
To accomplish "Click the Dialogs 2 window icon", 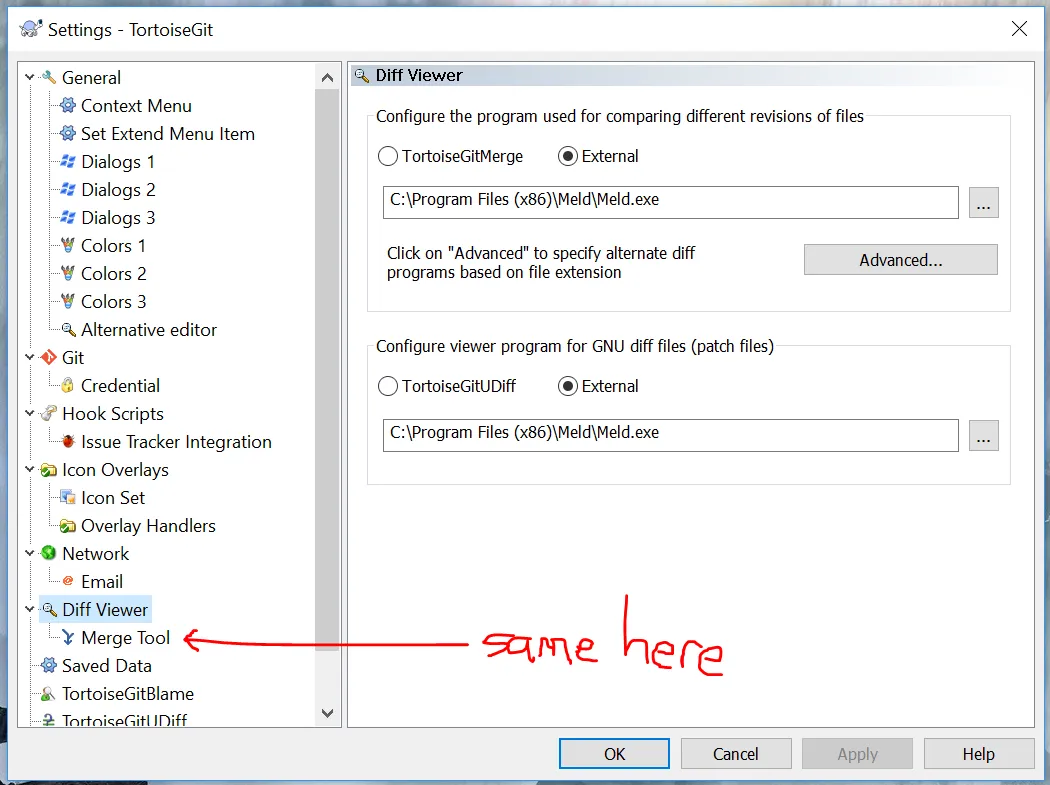I will point(68,190).
